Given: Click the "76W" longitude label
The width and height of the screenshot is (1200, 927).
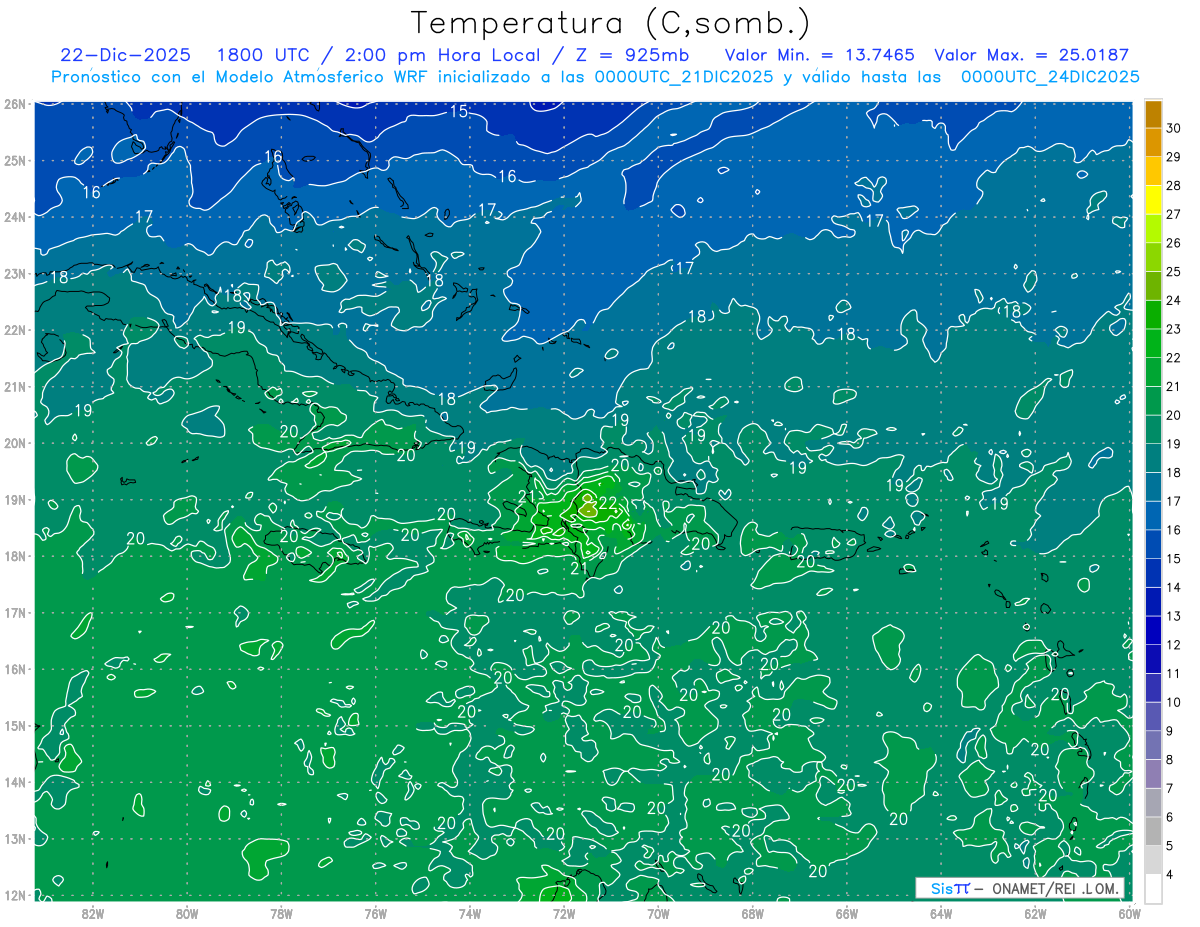Looking at the screenshot, I should 375,913.
